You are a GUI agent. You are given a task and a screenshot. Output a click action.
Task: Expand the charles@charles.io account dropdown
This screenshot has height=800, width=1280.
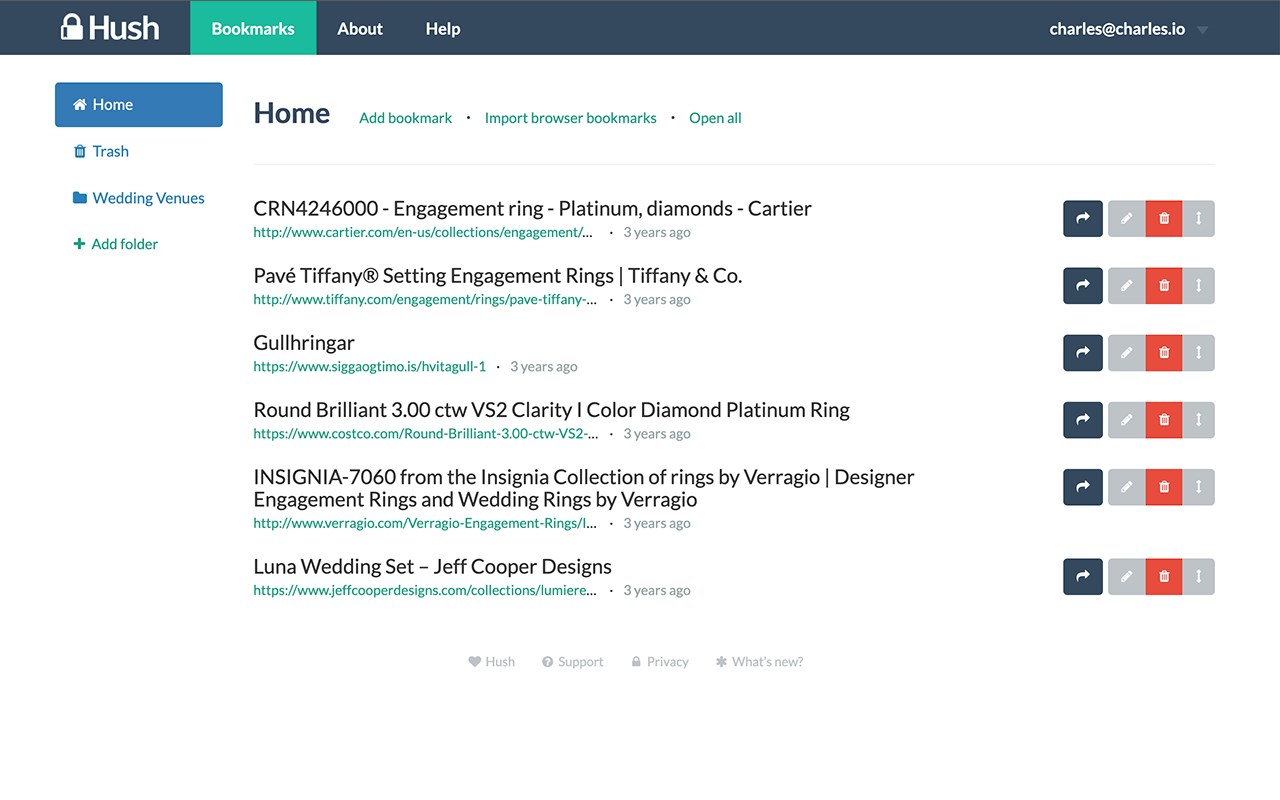(1129, 29)
